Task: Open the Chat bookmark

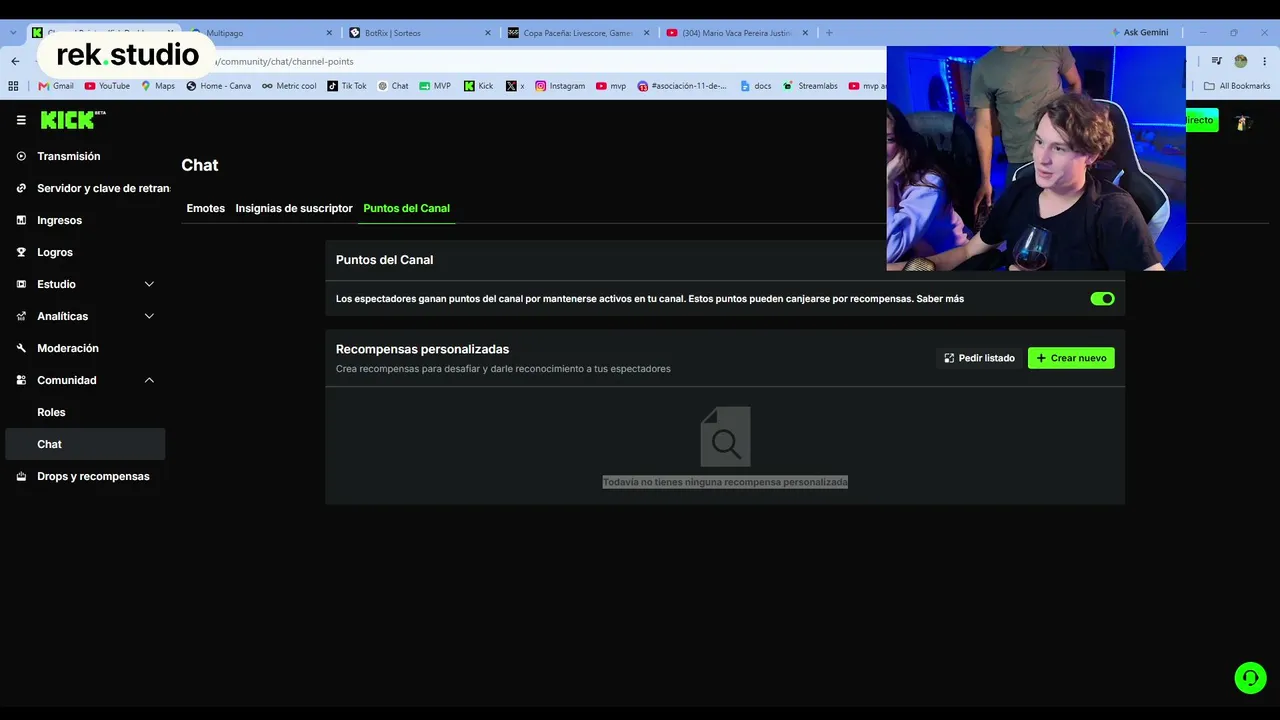Action: pyautogui.click(x=393, y=86)
